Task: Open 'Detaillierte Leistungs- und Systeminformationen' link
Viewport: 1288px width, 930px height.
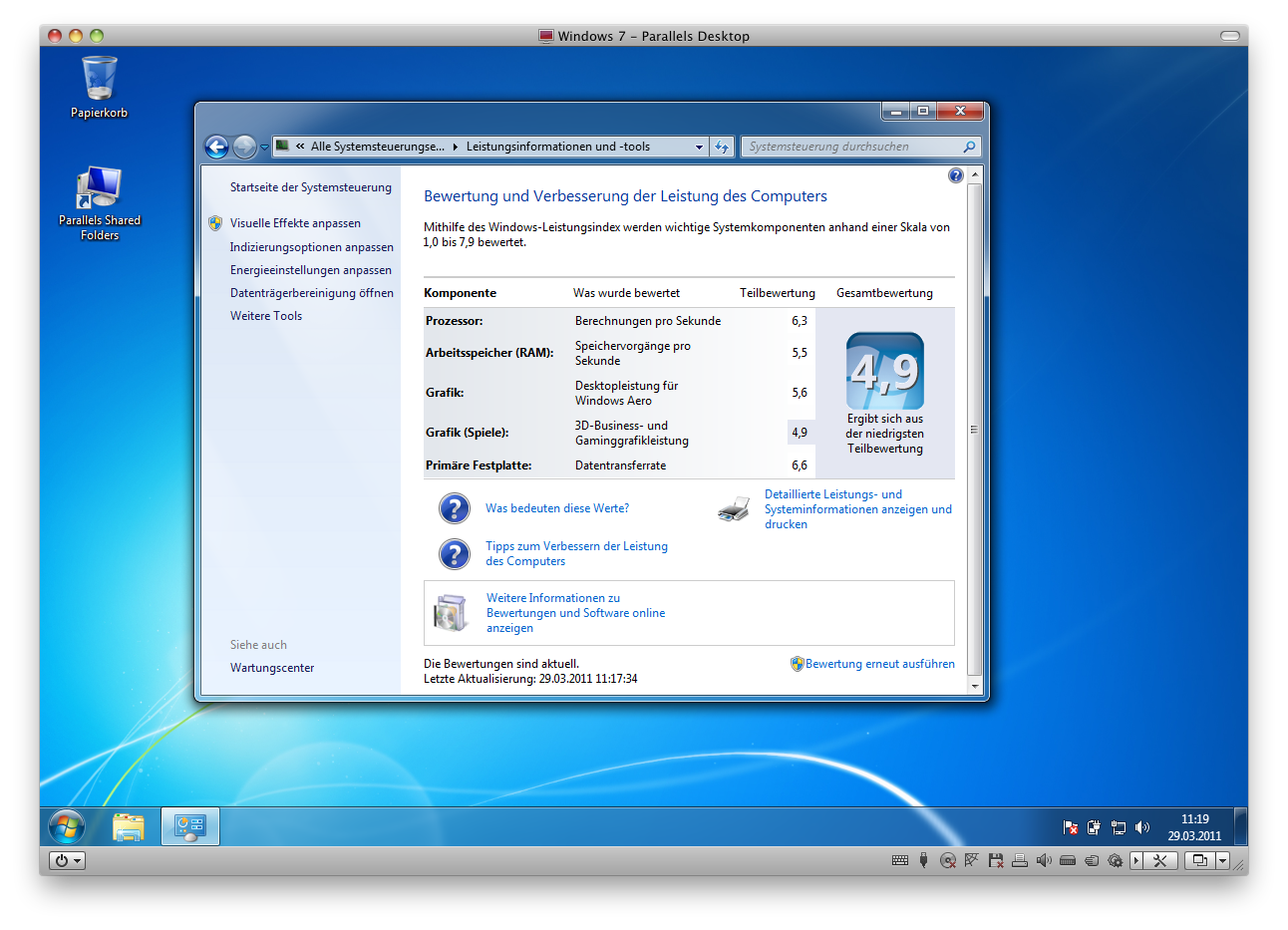Action: point(858,509)
